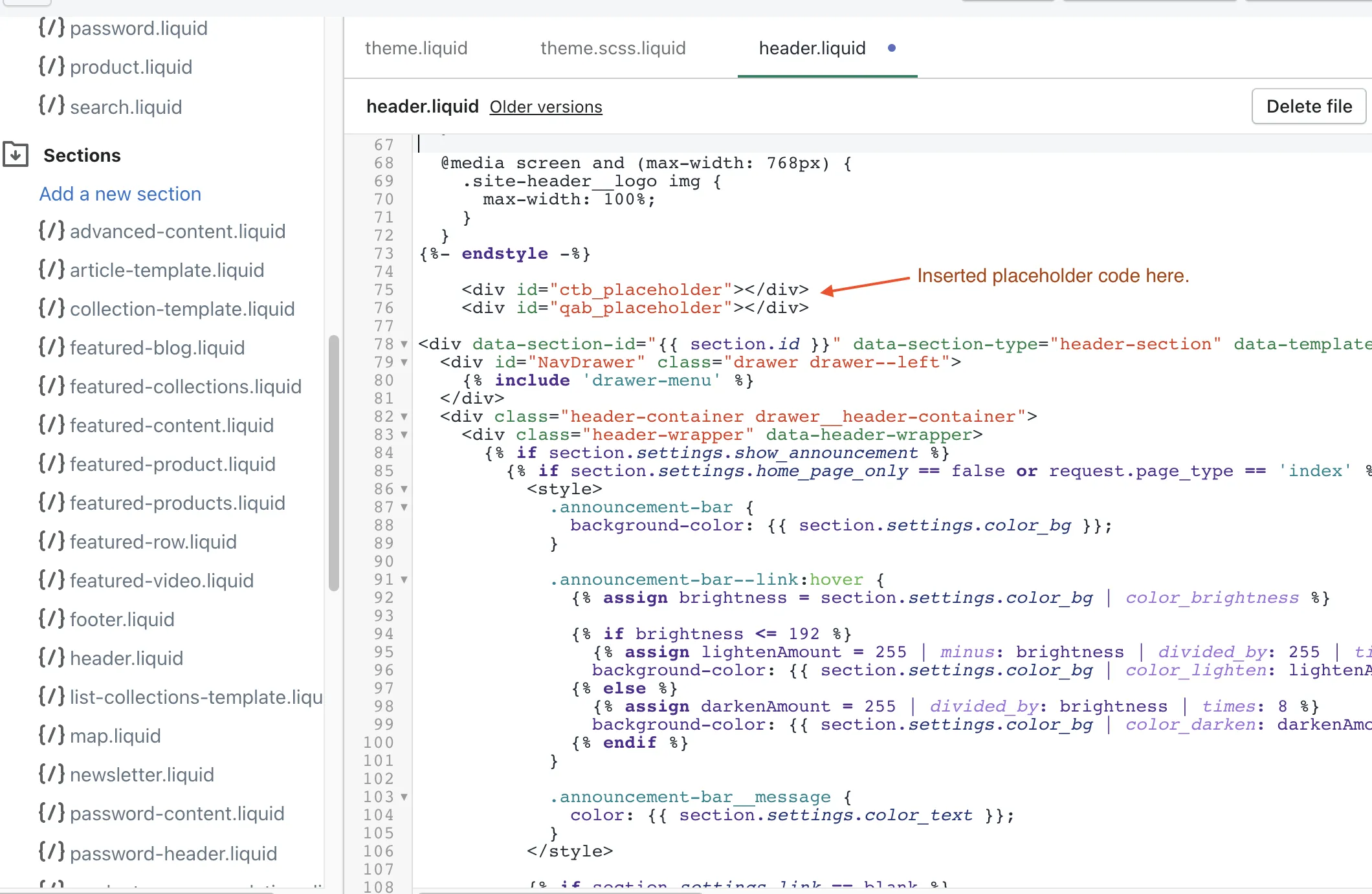Click the featured-video.liquid file icon
Viewport: 1372px width, 894px height.
click(52, 580)
